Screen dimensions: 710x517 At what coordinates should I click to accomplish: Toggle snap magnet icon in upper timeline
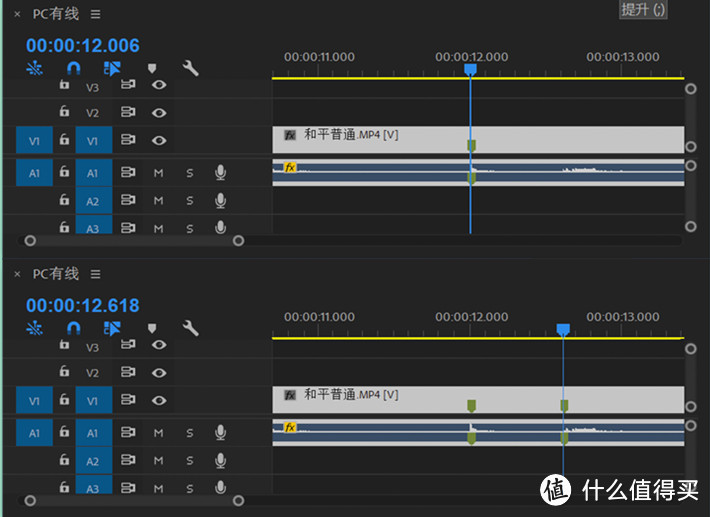(x=73, y=68)
